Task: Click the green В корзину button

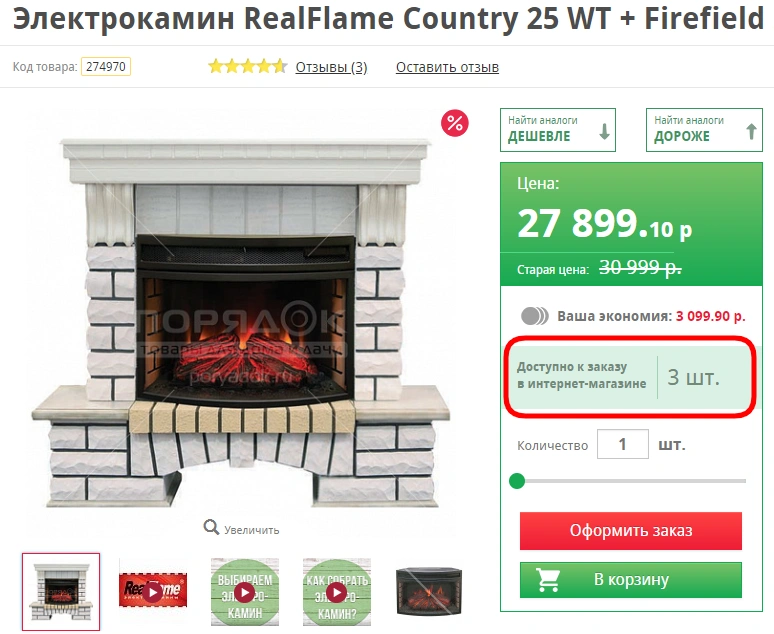Action: click(631, 580)
